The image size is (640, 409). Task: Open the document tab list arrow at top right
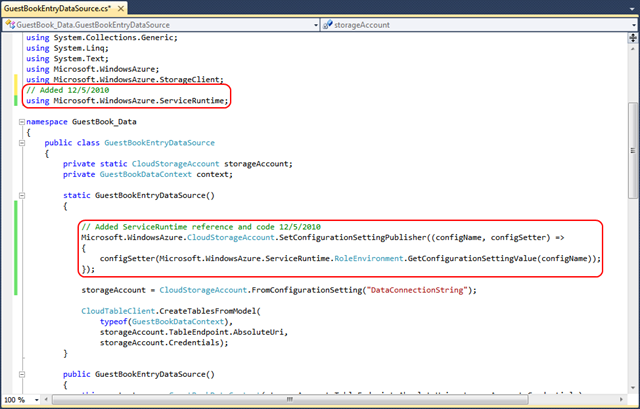click(632, 8)
